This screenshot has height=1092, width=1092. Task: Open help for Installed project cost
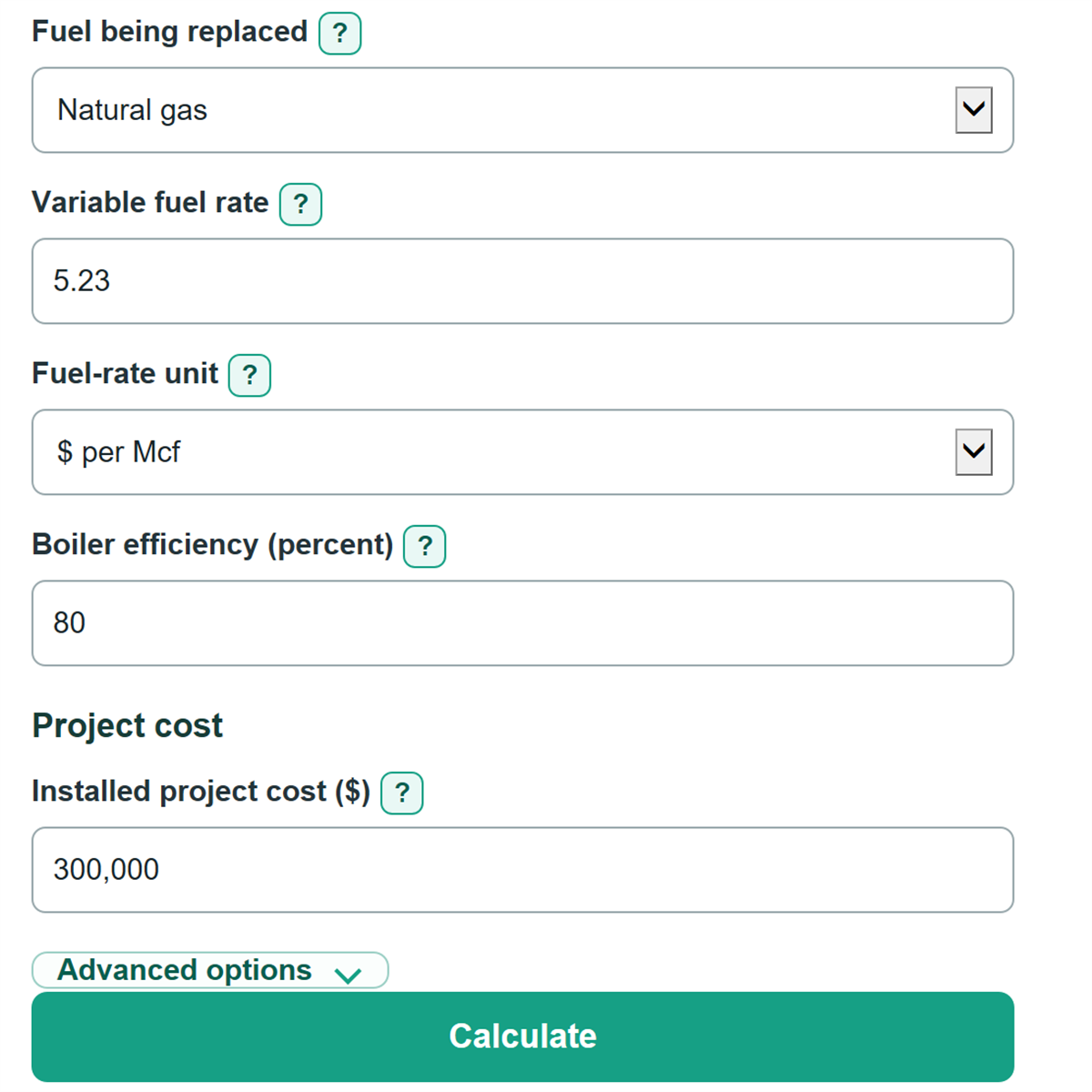401,793
